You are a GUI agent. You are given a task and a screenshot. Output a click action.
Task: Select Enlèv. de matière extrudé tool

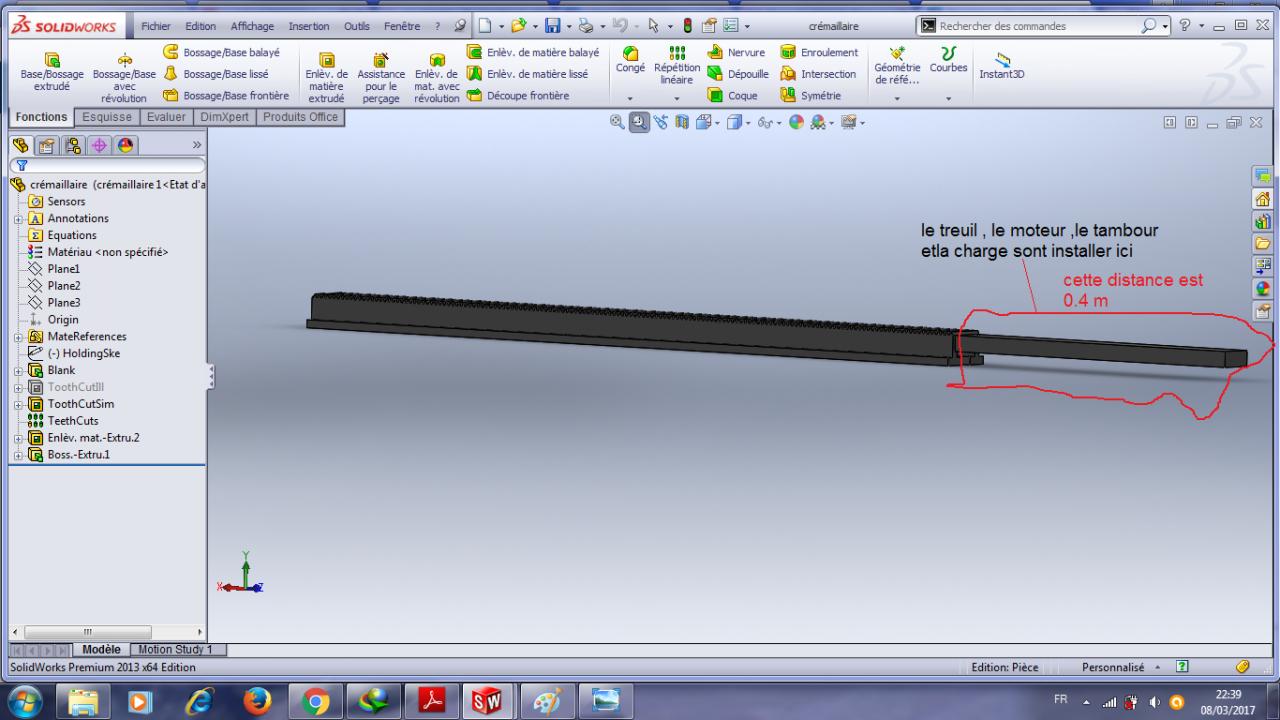tap(326, 78)
